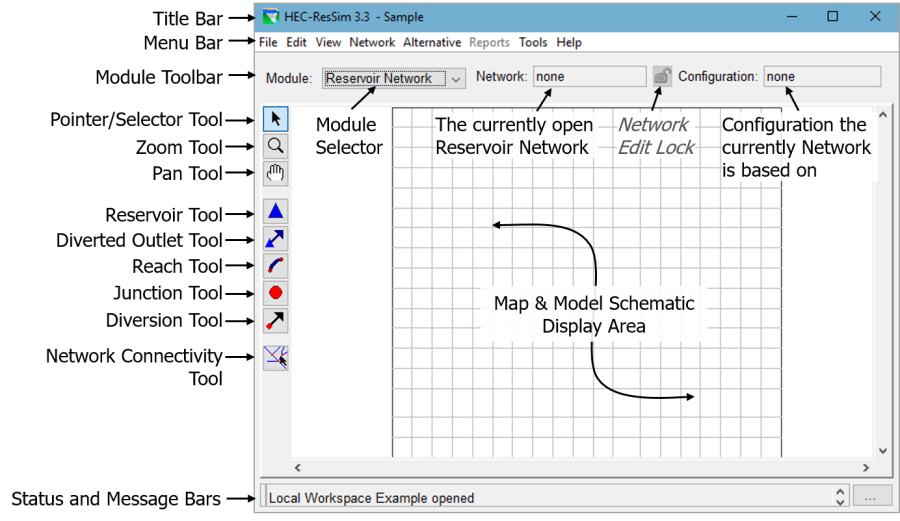Select the blue triangle Reservoir tool
Screen dimensions: 900x521
pos(276,212)
